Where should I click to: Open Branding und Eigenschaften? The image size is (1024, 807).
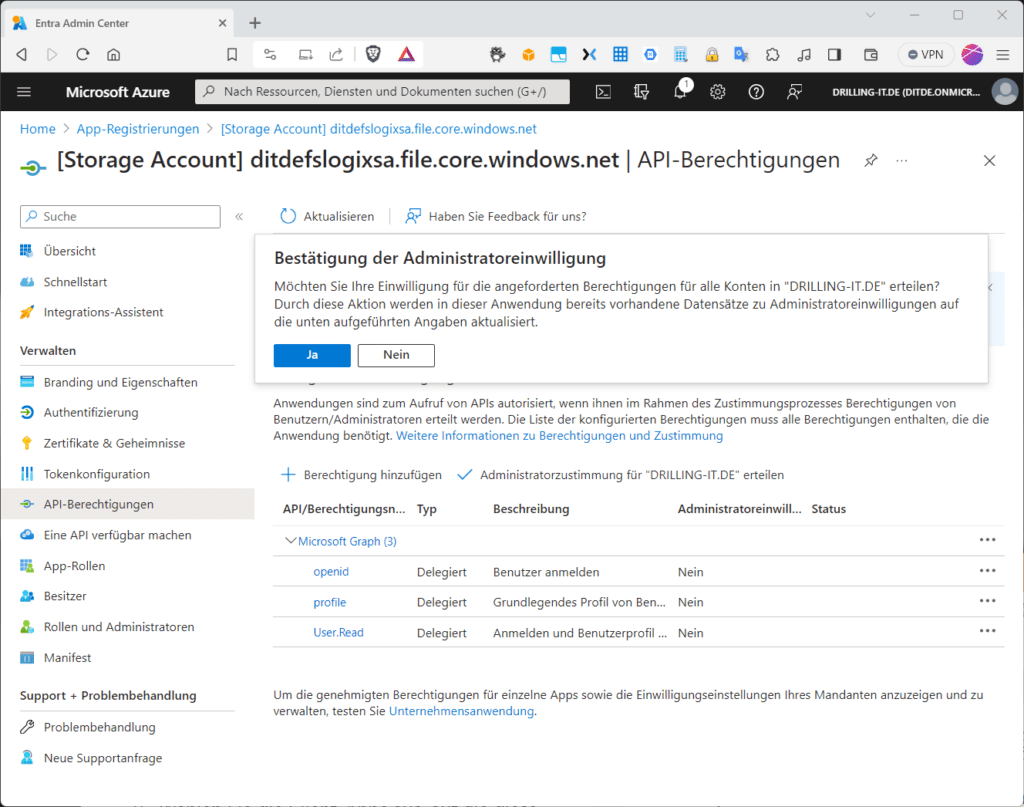coord(120,383)
